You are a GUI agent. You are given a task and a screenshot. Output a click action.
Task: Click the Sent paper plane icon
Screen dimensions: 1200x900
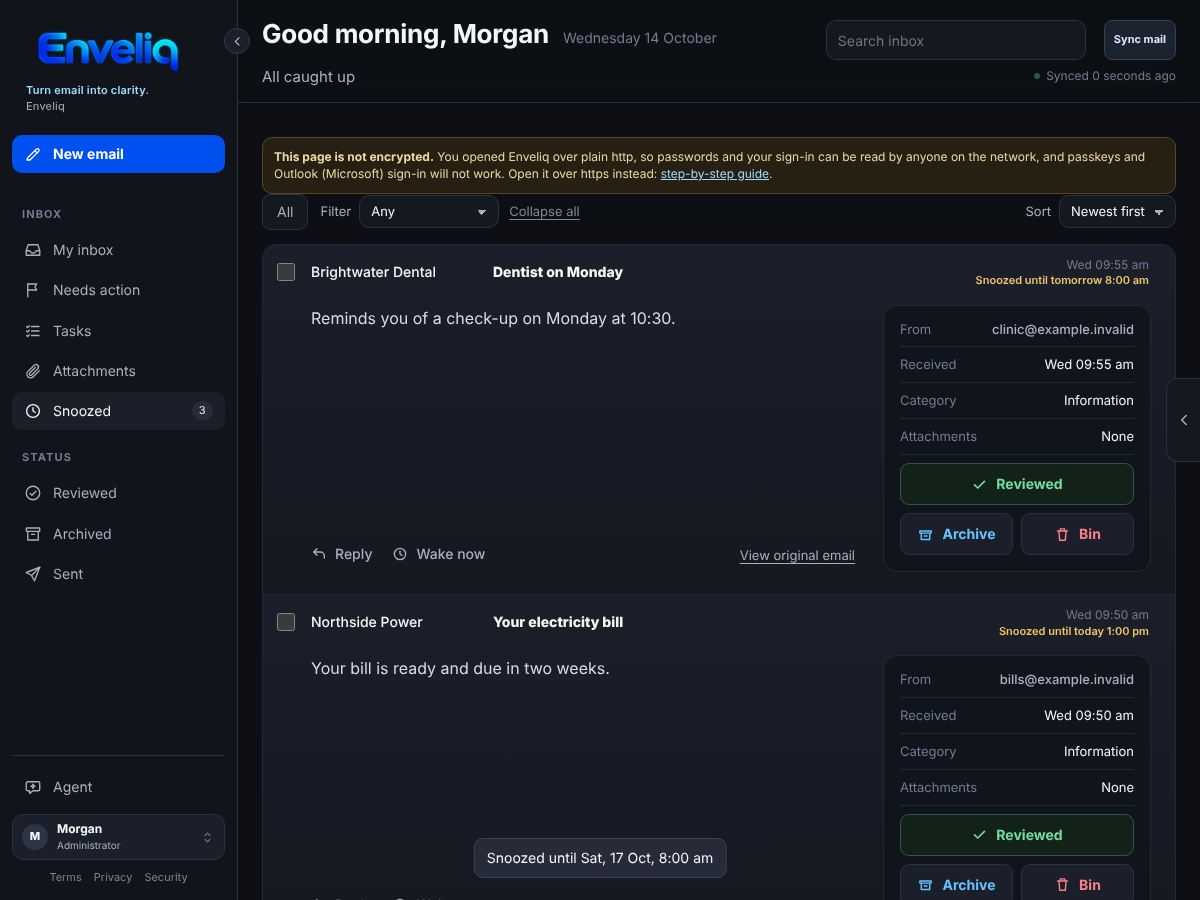[33, 574]
